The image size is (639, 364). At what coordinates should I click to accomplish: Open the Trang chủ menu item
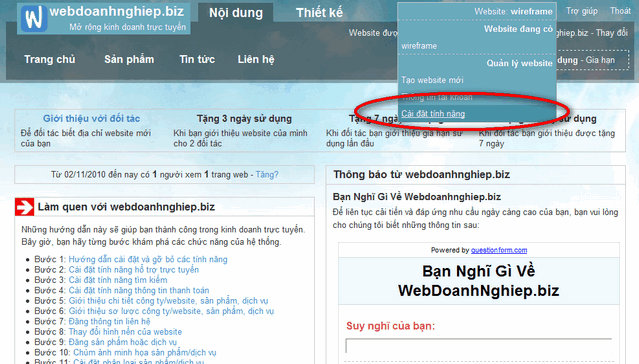[50, 60]
